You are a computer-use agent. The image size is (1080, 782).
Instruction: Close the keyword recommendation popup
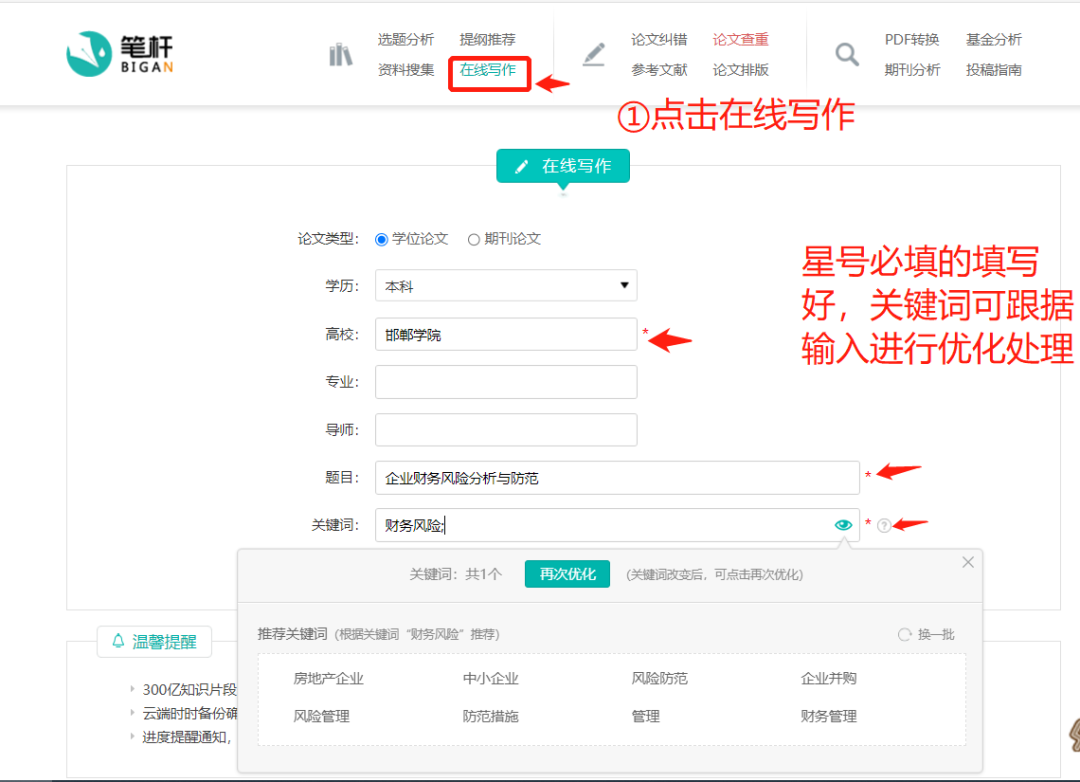click(x=967, y=563)
